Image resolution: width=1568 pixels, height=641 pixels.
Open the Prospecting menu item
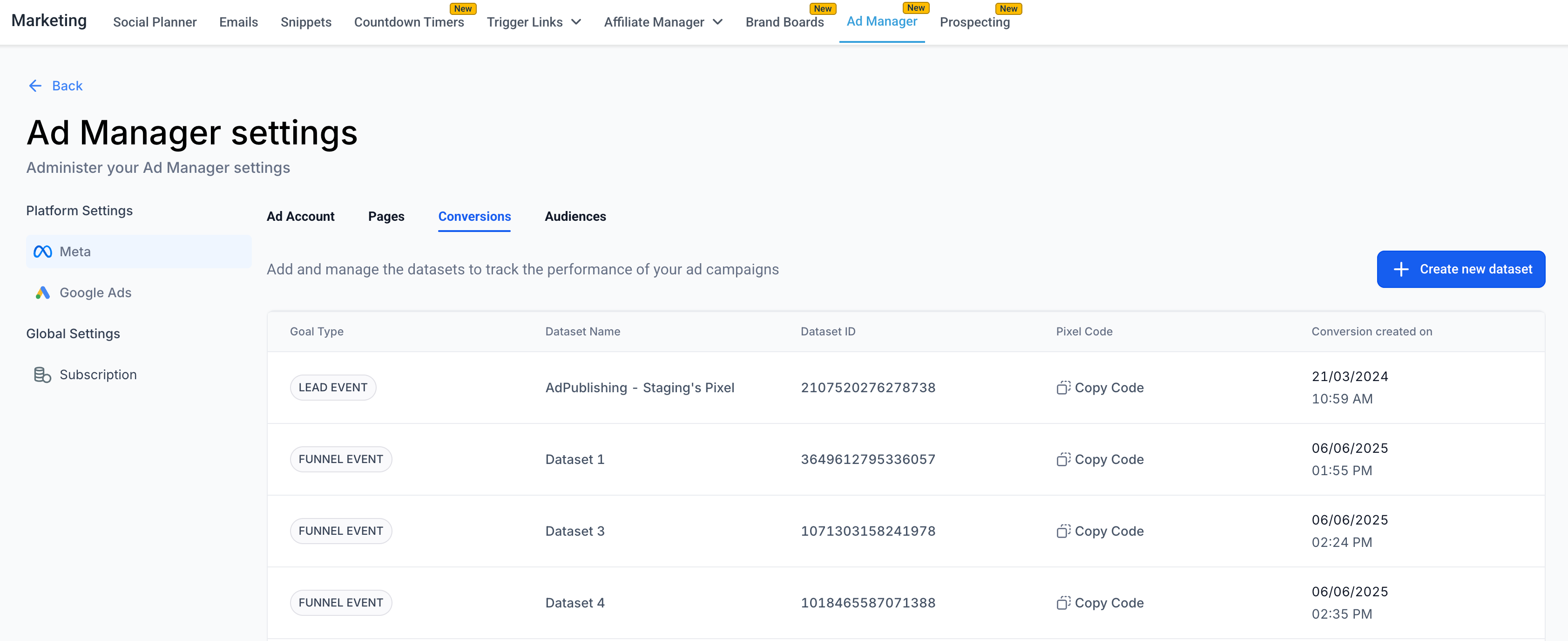click(974, 22)
